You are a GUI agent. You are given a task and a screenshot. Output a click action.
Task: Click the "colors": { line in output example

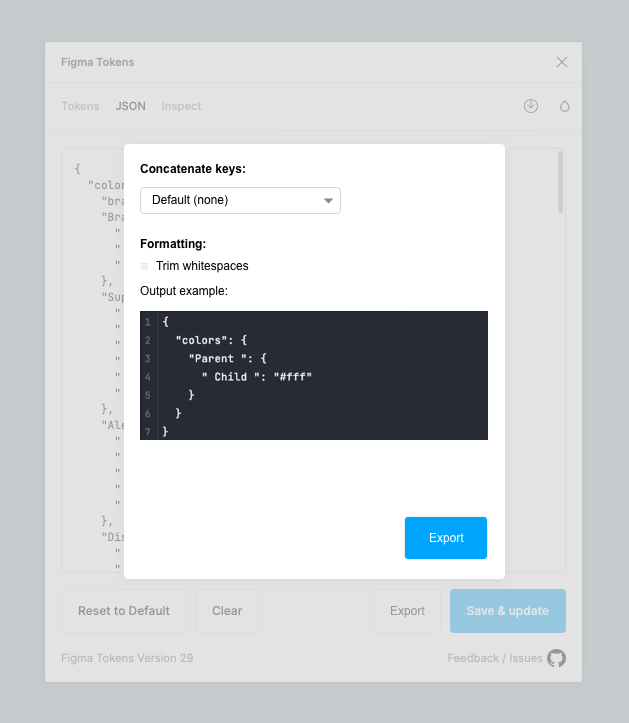(211, 340)
